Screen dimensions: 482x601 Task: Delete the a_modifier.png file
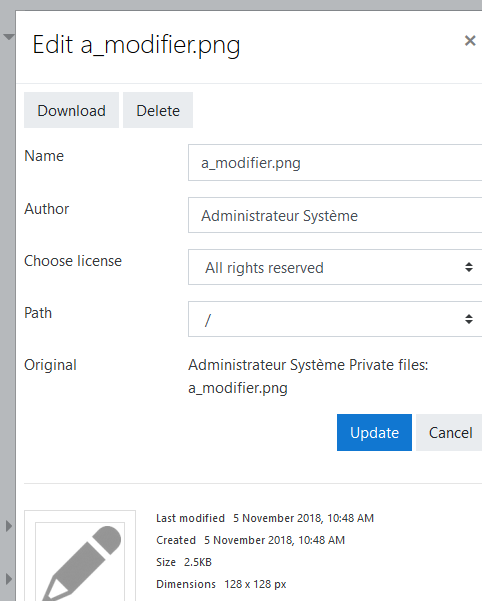click(158, 110)
